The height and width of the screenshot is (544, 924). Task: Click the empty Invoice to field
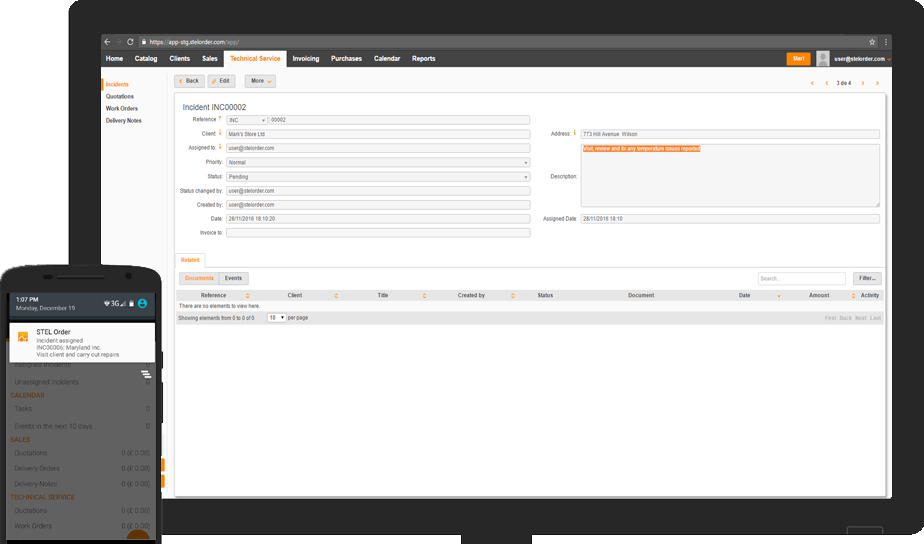[378, 233]
